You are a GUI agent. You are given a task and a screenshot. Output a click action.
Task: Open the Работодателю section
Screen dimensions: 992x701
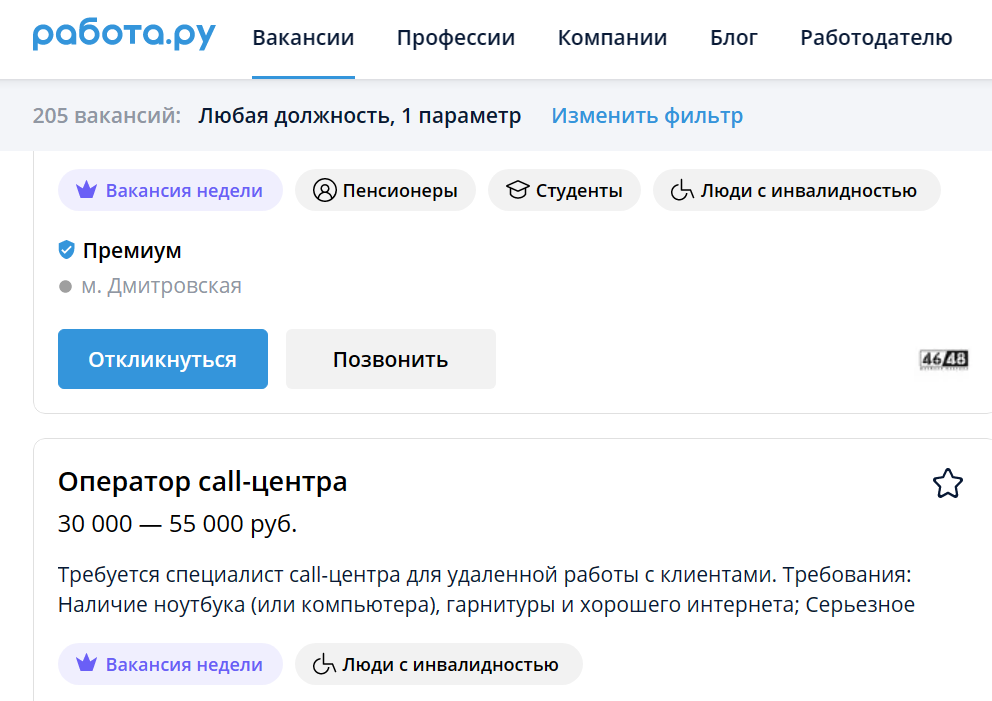point(876,38)
